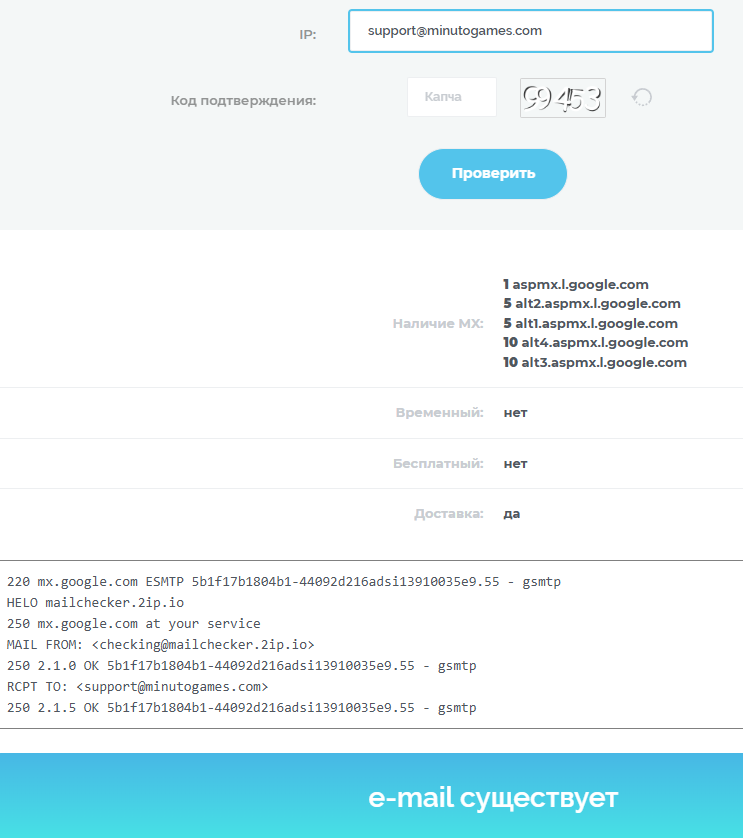Click the да value beside Доставка
Screen dimensions: 743x838
512,514
